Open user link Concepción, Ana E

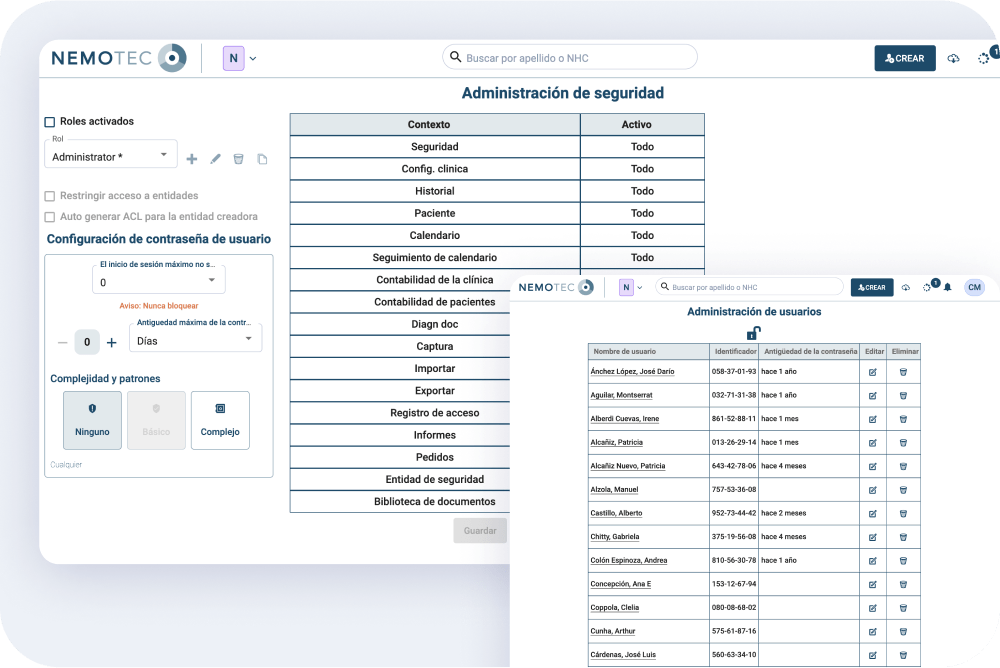[x=621, y=584]
